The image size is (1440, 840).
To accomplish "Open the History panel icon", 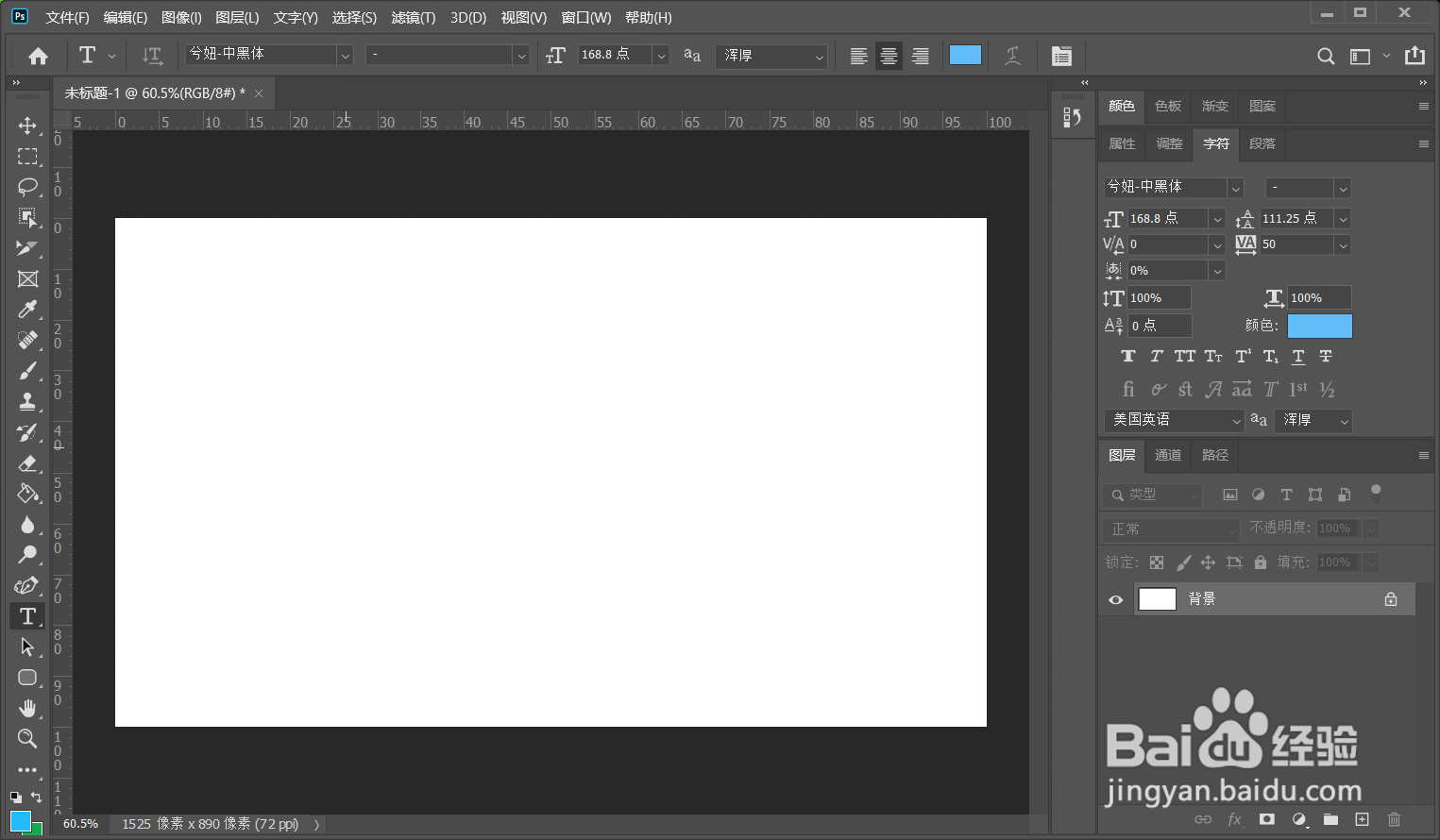I will [x=1072, y=117].
